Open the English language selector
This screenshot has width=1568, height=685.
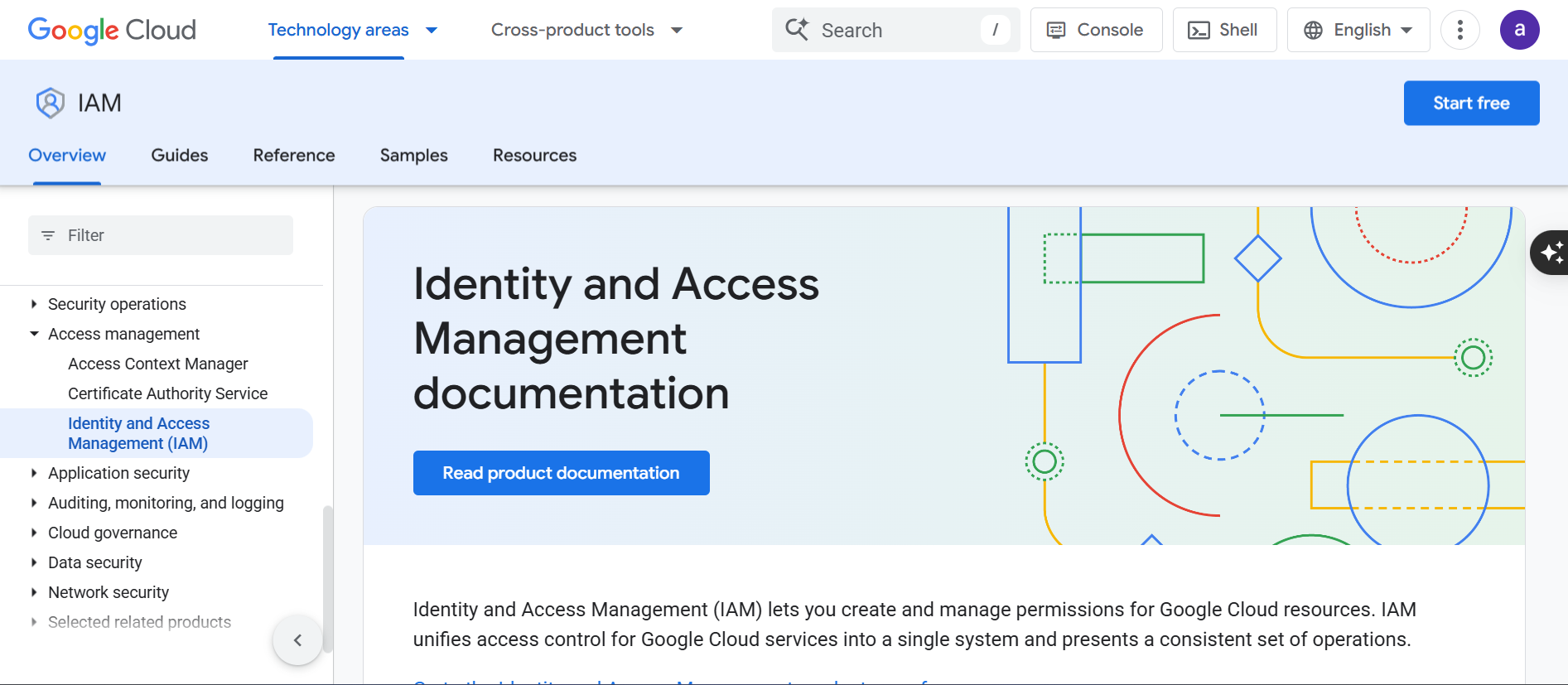tap(1358, 30)
